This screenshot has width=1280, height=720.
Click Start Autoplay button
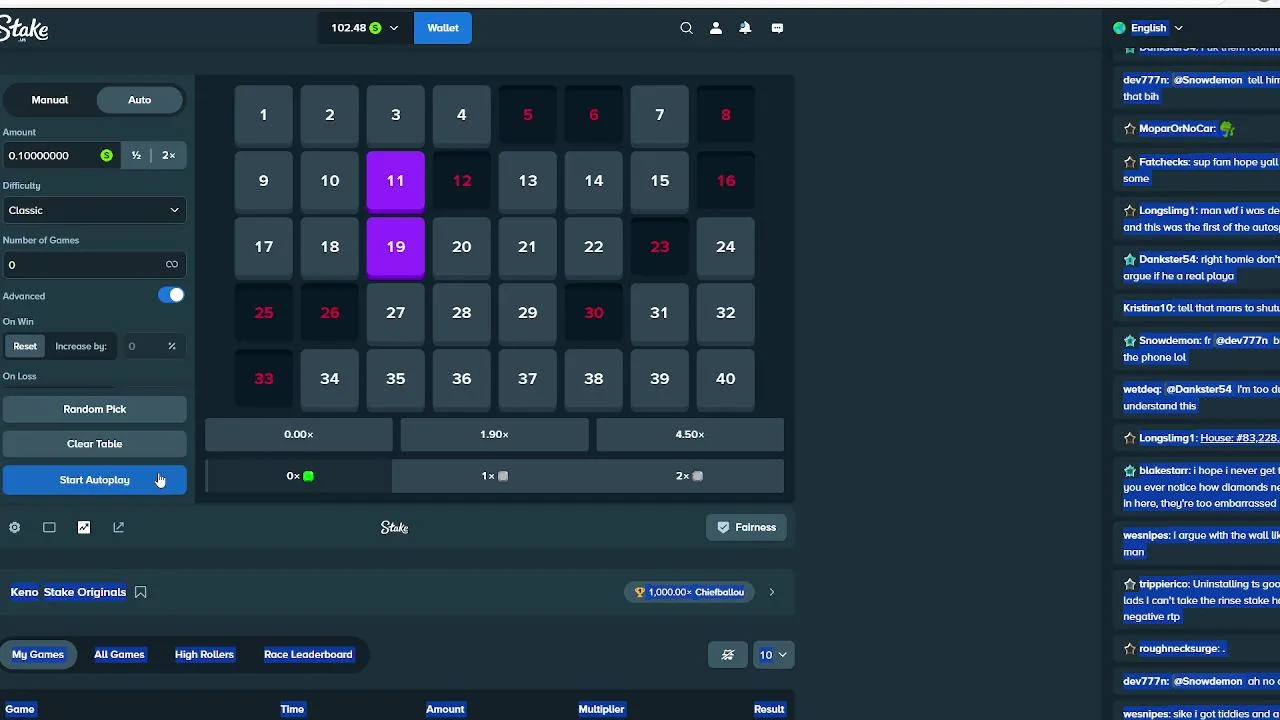pyautogui.click(x=94, y=480)
